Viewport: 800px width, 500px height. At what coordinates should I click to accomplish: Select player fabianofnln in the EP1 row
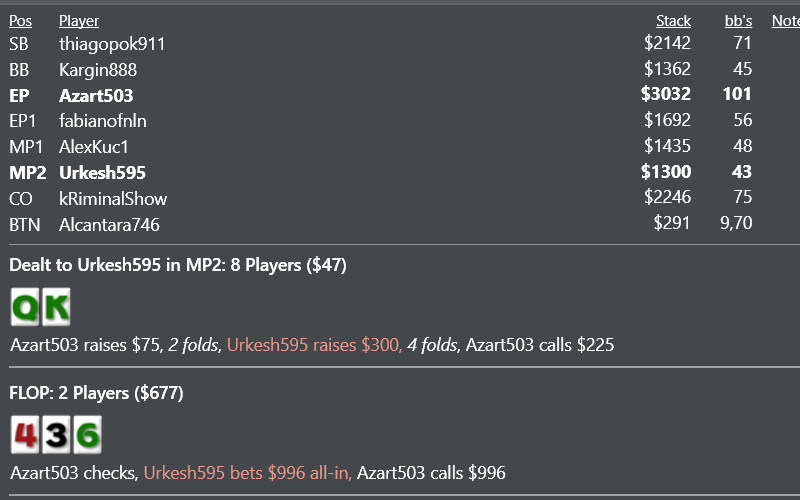(103, 121)
